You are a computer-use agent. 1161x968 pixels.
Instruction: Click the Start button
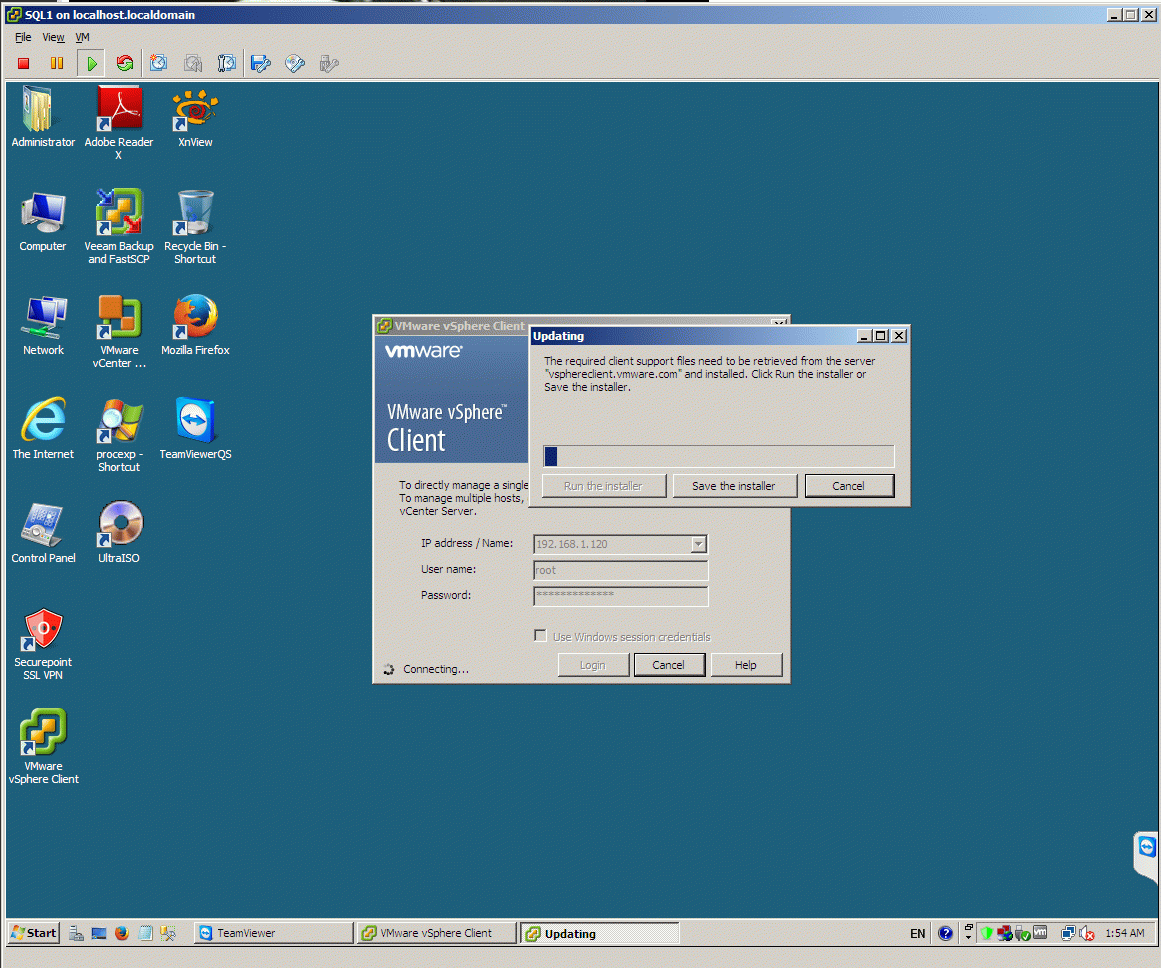(33, 933)
